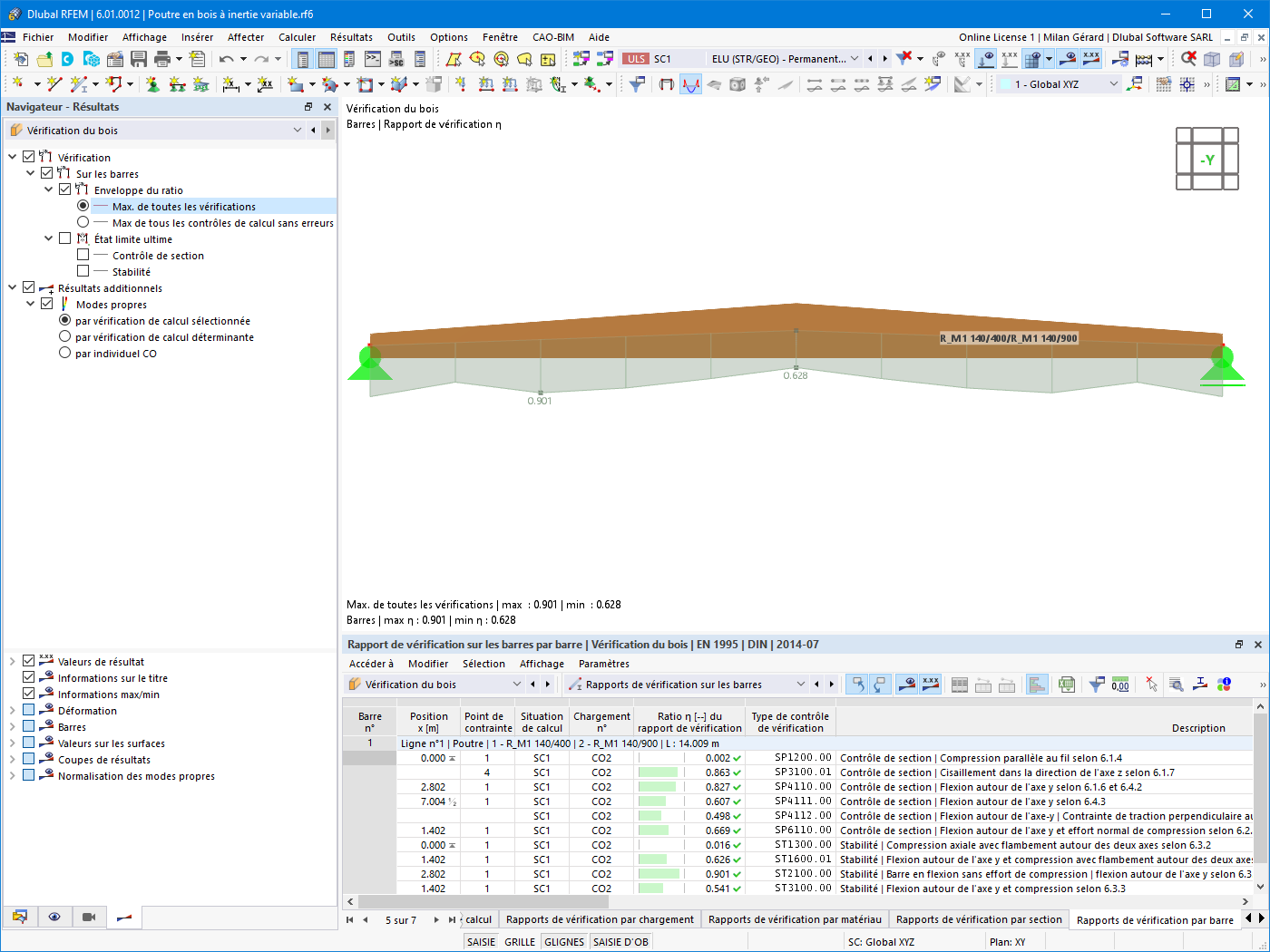Image resolution: width=1270 pixels, height=952 pixels.
Task: Enable the Stabilité checkbox
Action: (83, 271)
